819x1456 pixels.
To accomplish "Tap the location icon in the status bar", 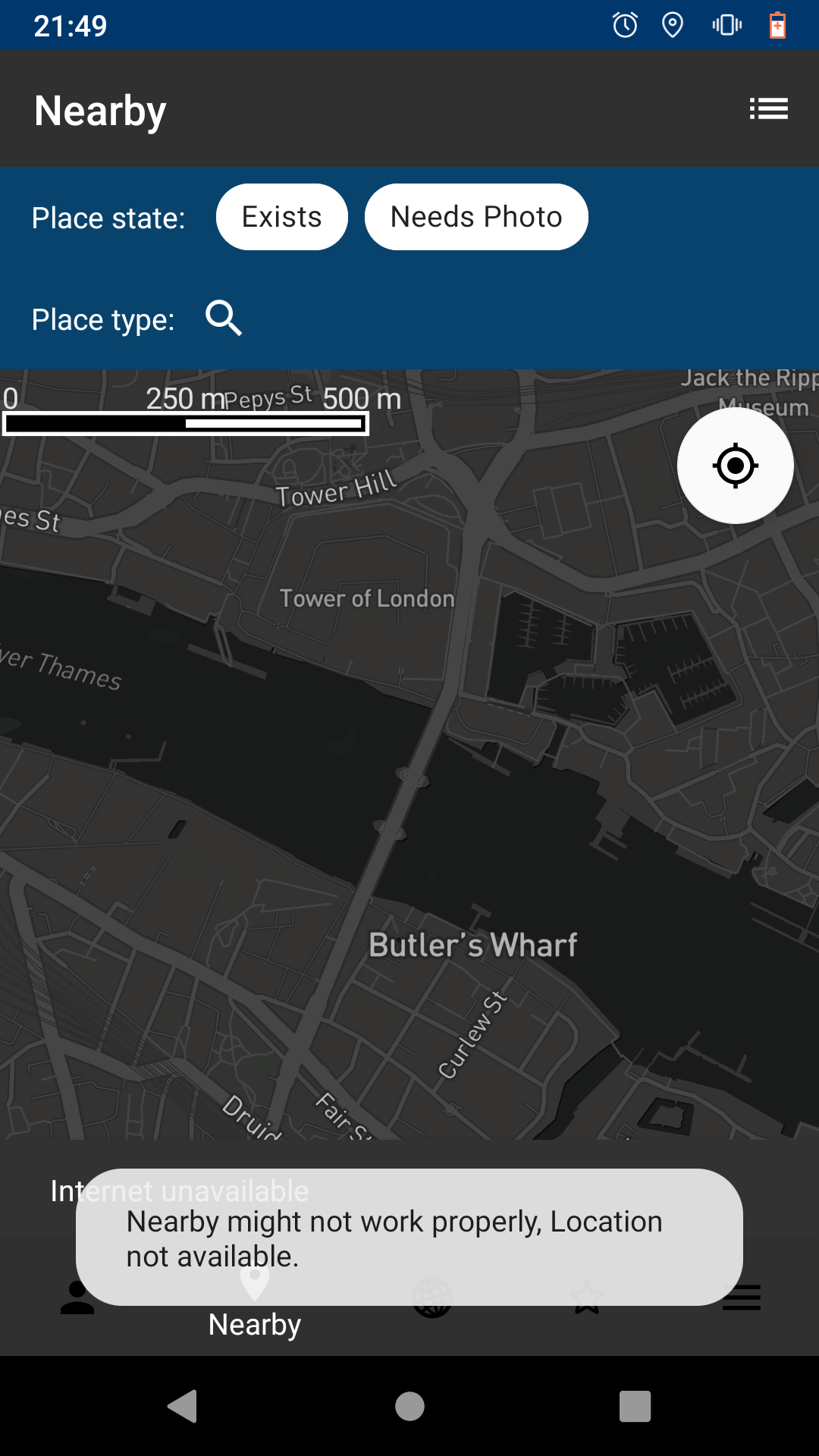I will (x=671, y=25).
